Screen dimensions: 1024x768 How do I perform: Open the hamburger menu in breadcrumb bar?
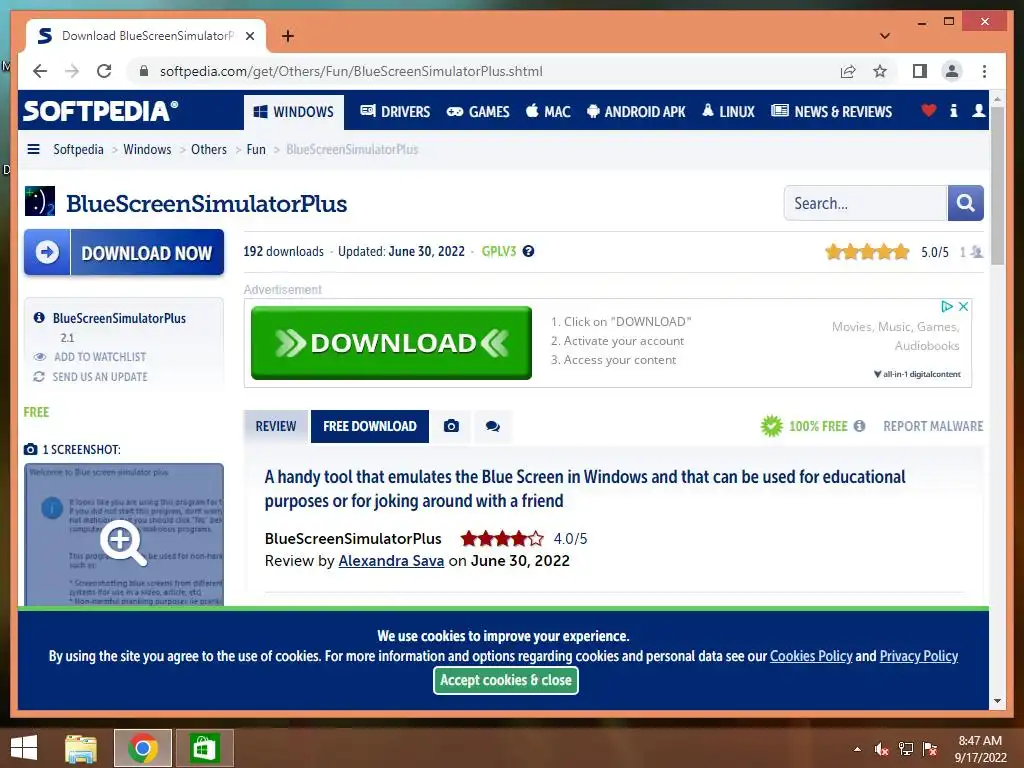[33, 150]
